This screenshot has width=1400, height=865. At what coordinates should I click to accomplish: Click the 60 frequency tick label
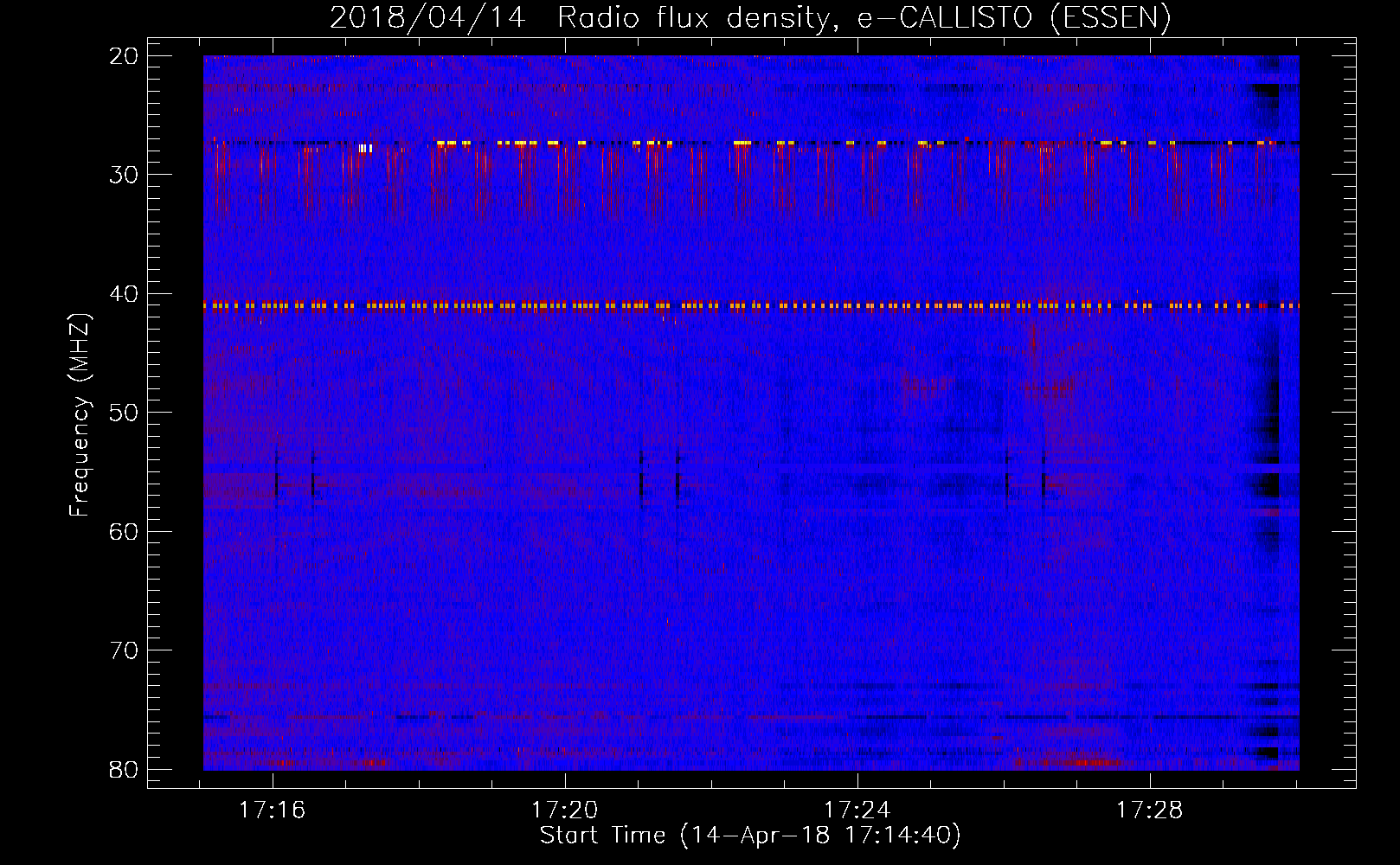[x=125, y=531]
